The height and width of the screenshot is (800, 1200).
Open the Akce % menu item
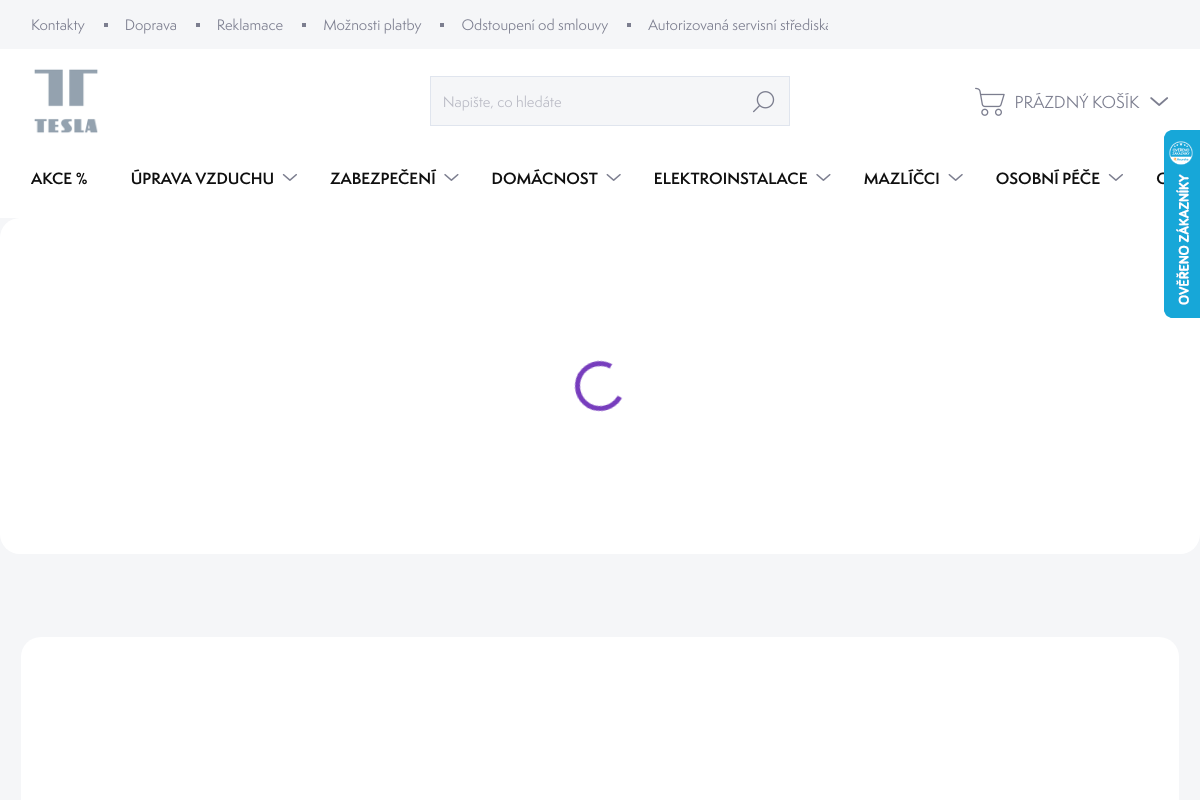coord(59,178)
